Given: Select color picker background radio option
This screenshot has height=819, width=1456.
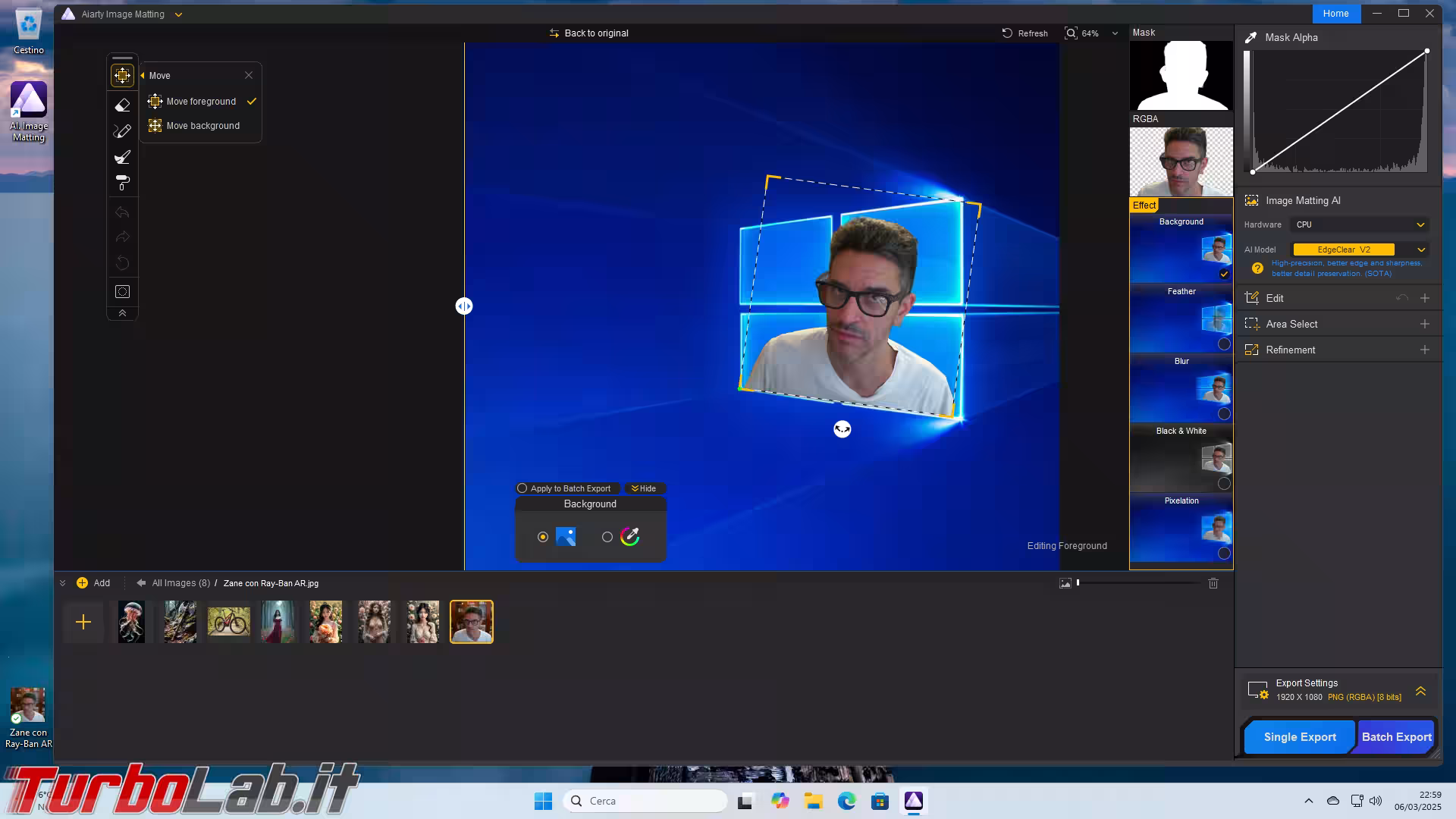Looking at the screenshot, I should (607, 537).
